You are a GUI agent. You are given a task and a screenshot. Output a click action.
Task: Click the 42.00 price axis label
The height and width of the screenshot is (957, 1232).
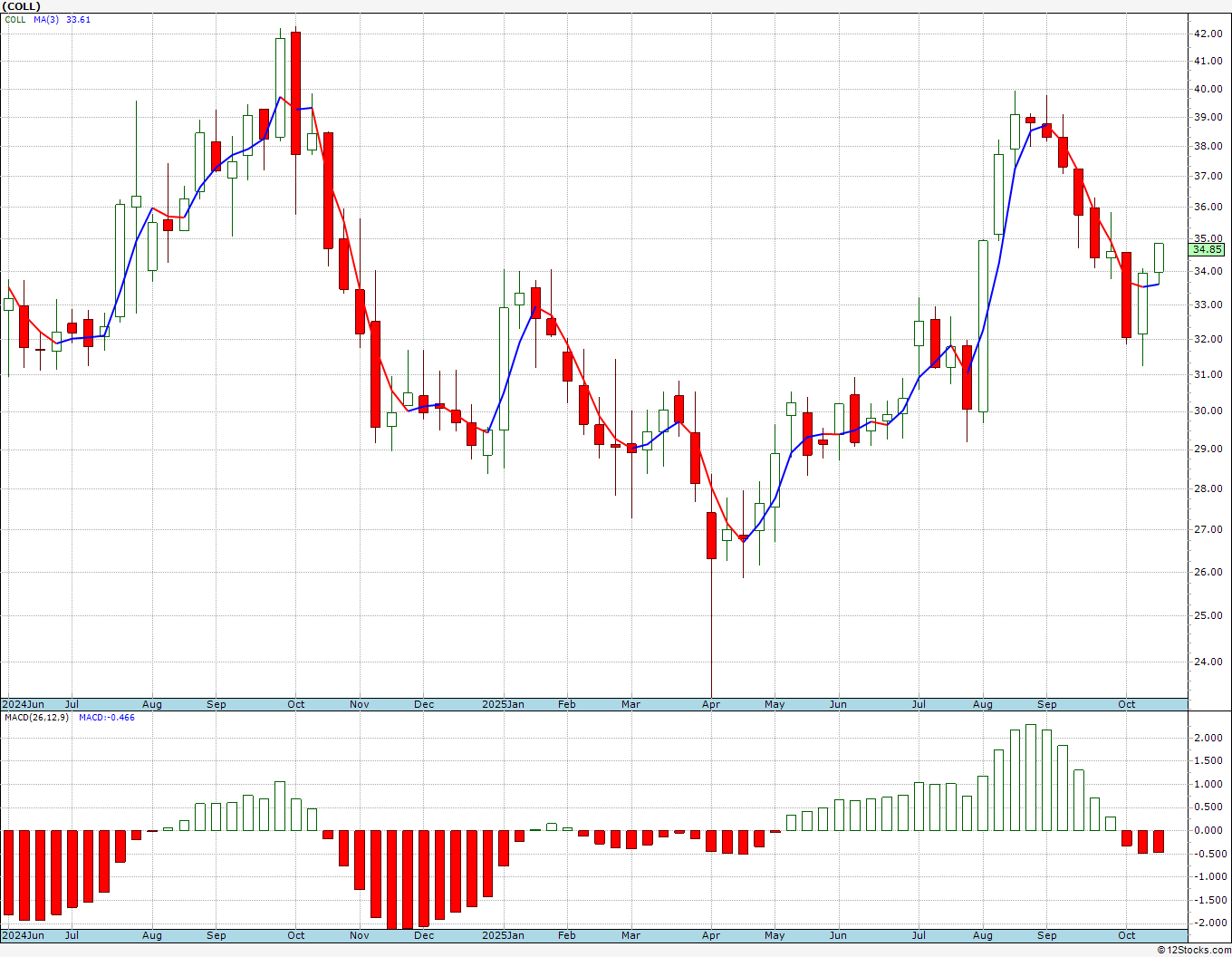[1208, 34]
